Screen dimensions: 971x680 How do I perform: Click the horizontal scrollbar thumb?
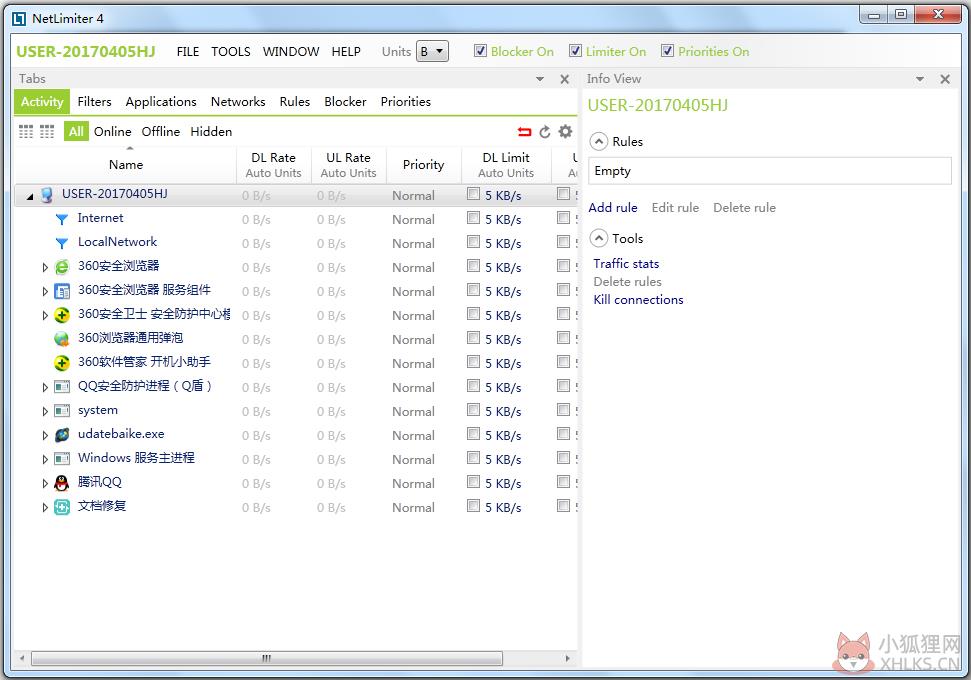pos(266,658)
